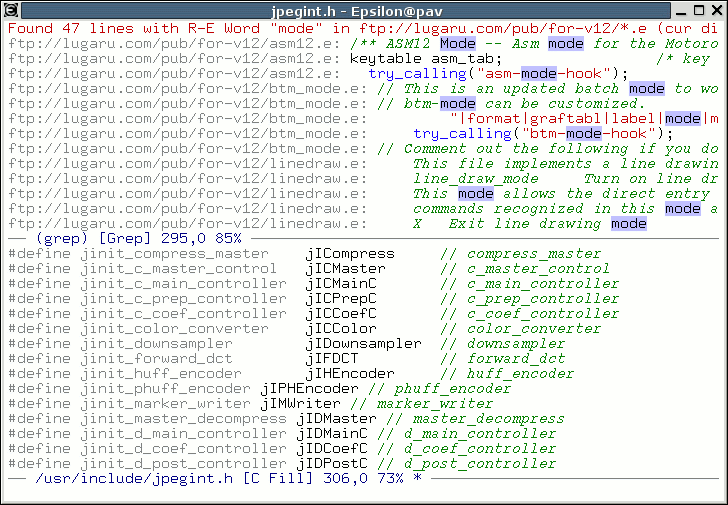Place cursor on jIPHEncoder identifier
Image resolution: width=728 pixels, height=505 pixels.
pos(309,388)
